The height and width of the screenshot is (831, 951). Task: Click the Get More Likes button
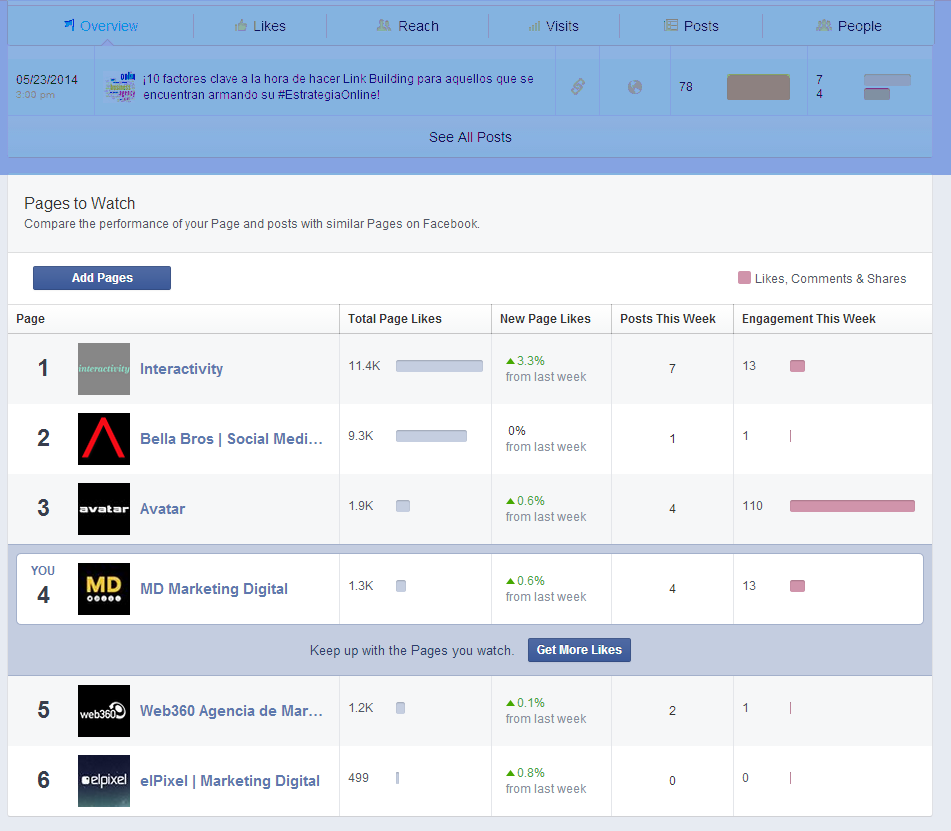(x=579, y=650)
